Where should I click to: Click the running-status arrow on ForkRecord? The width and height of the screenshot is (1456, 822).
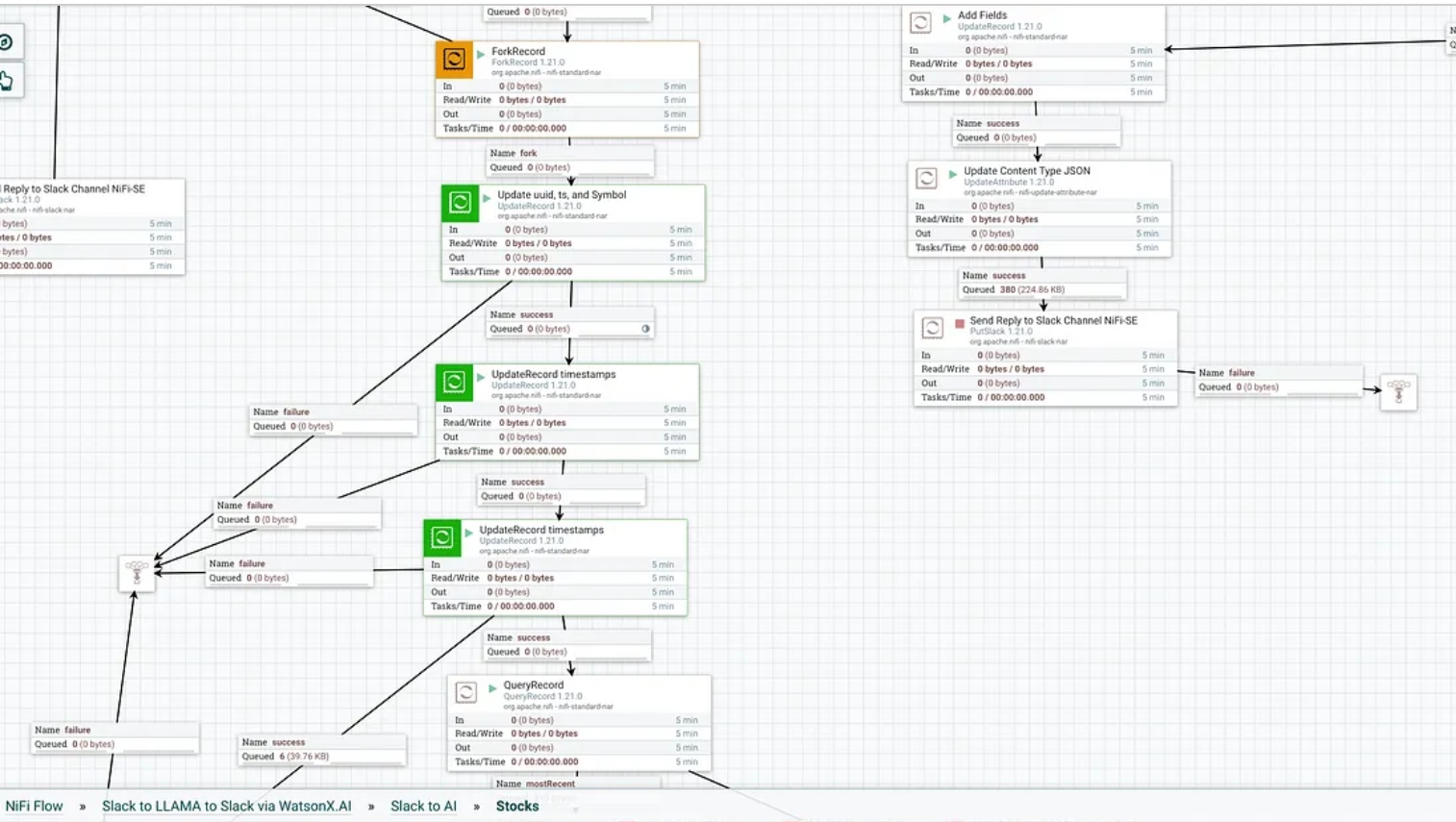pos(481,54)
